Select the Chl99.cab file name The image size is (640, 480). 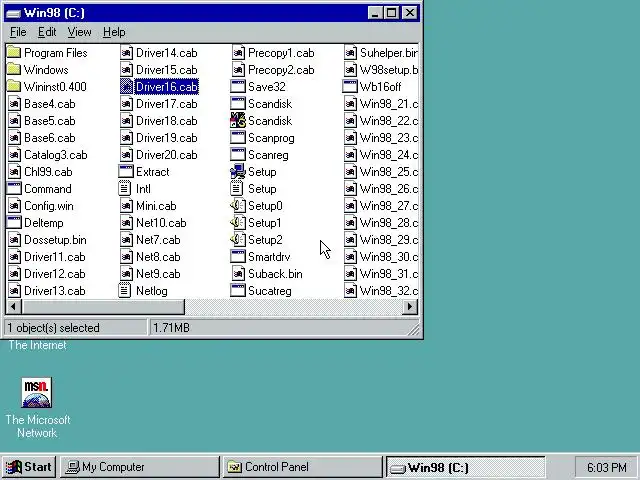(48, 172)
